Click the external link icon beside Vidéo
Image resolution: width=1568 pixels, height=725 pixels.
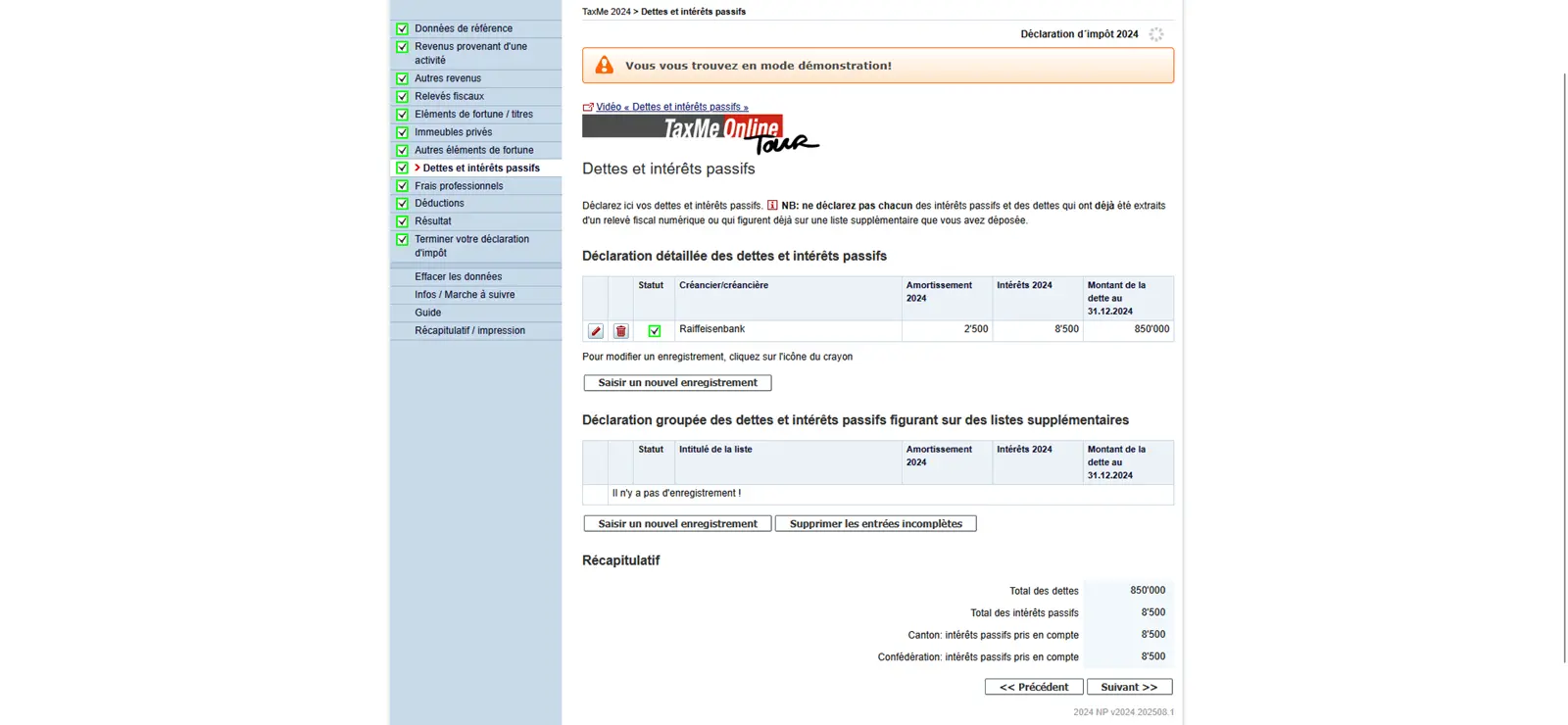pos(588,107)
